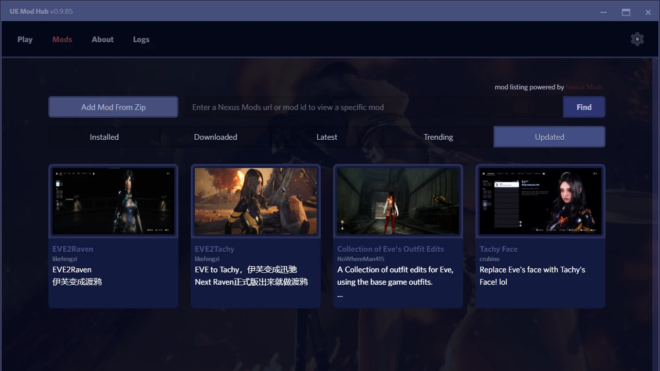This screenshot has width=660, height=371.
Task: Open Collection of Eve's Outfit Edits thumbnail
Action: click(398, 201)
